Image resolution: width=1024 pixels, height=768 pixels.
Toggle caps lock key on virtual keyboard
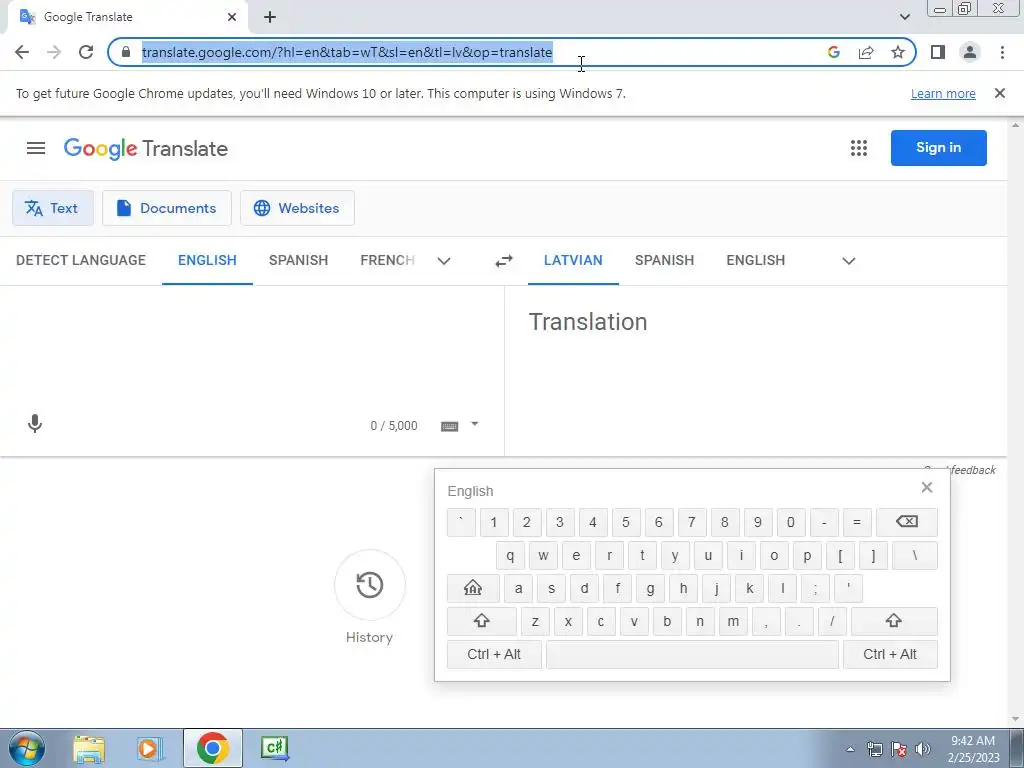[473, 588]
